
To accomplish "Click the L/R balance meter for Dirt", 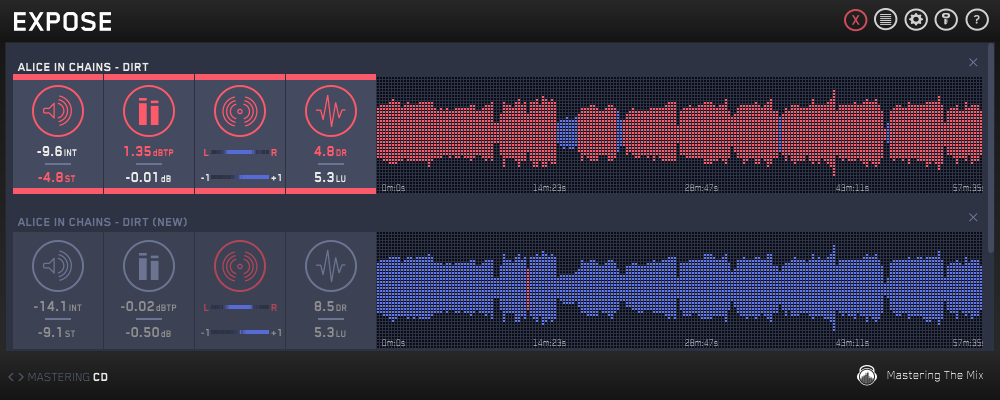I will point(240,152).
